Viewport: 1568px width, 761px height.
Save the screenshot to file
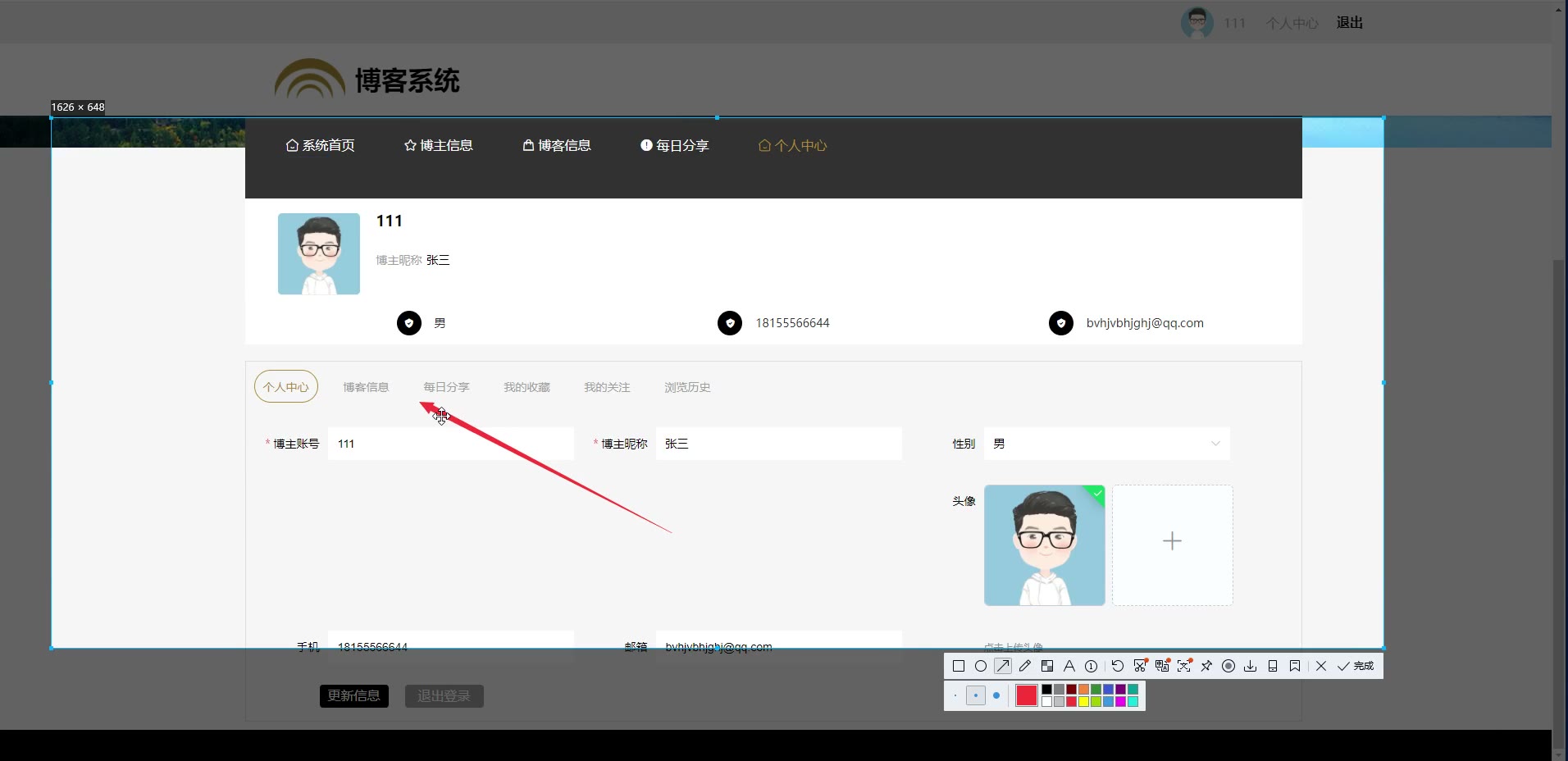click(x=1251, y=666)
